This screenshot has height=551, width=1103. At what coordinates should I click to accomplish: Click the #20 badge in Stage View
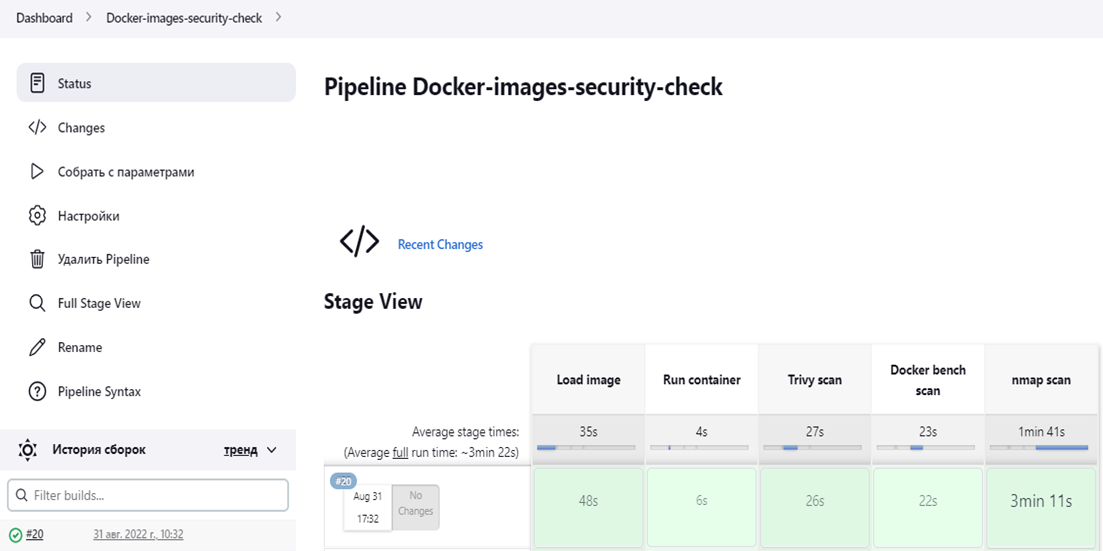tap(343, 481)
